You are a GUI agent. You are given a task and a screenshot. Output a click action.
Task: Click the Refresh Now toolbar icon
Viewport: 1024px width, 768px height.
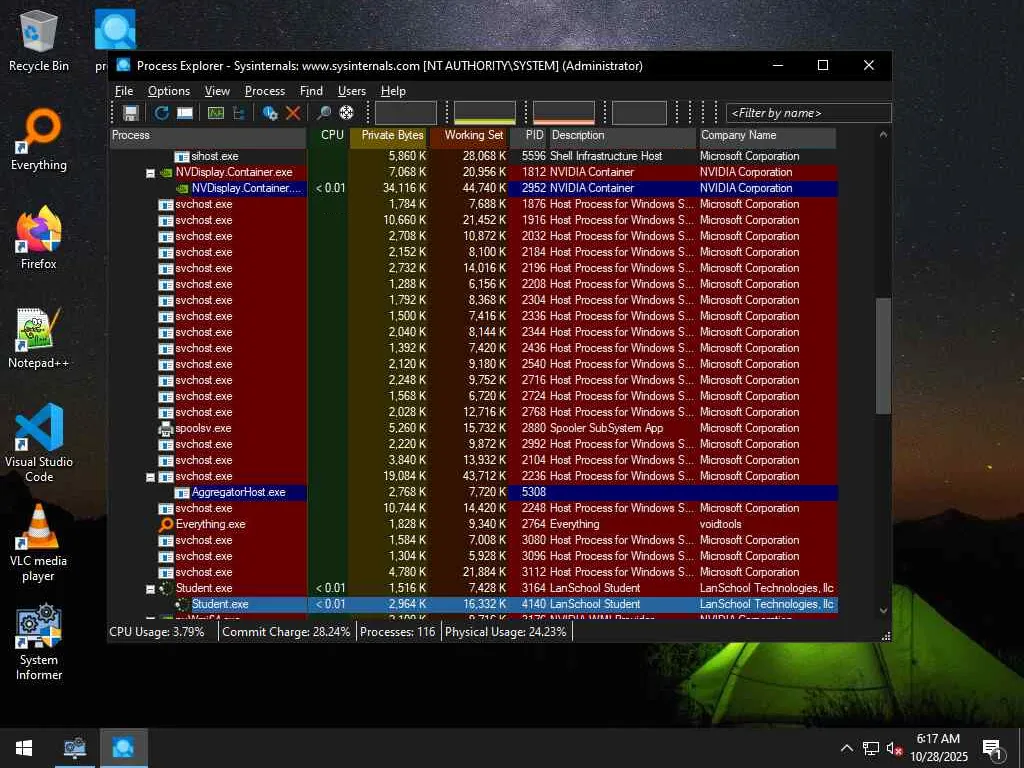coord(161,113)
